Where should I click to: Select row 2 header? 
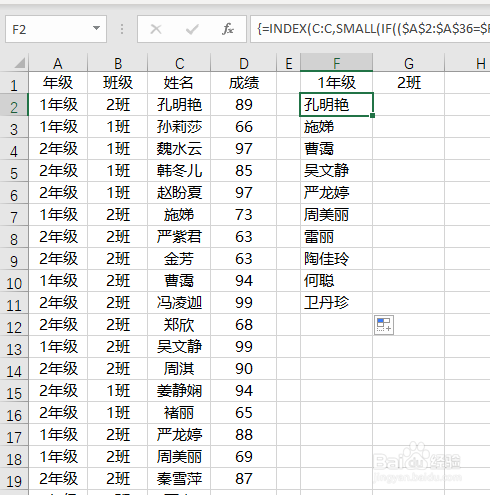[x=14, y=105]
